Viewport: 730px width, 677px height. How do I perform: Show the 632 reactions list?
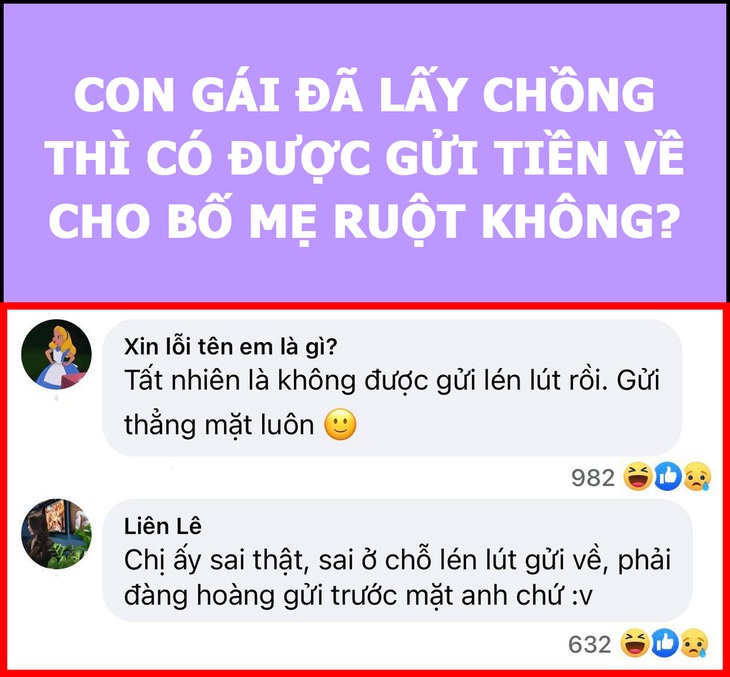589,644
